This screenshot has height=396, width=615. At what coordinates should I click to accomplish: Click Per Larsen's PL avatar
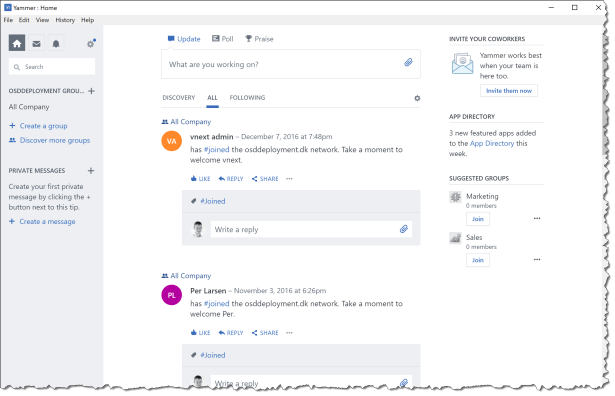[x=172, y=295]
